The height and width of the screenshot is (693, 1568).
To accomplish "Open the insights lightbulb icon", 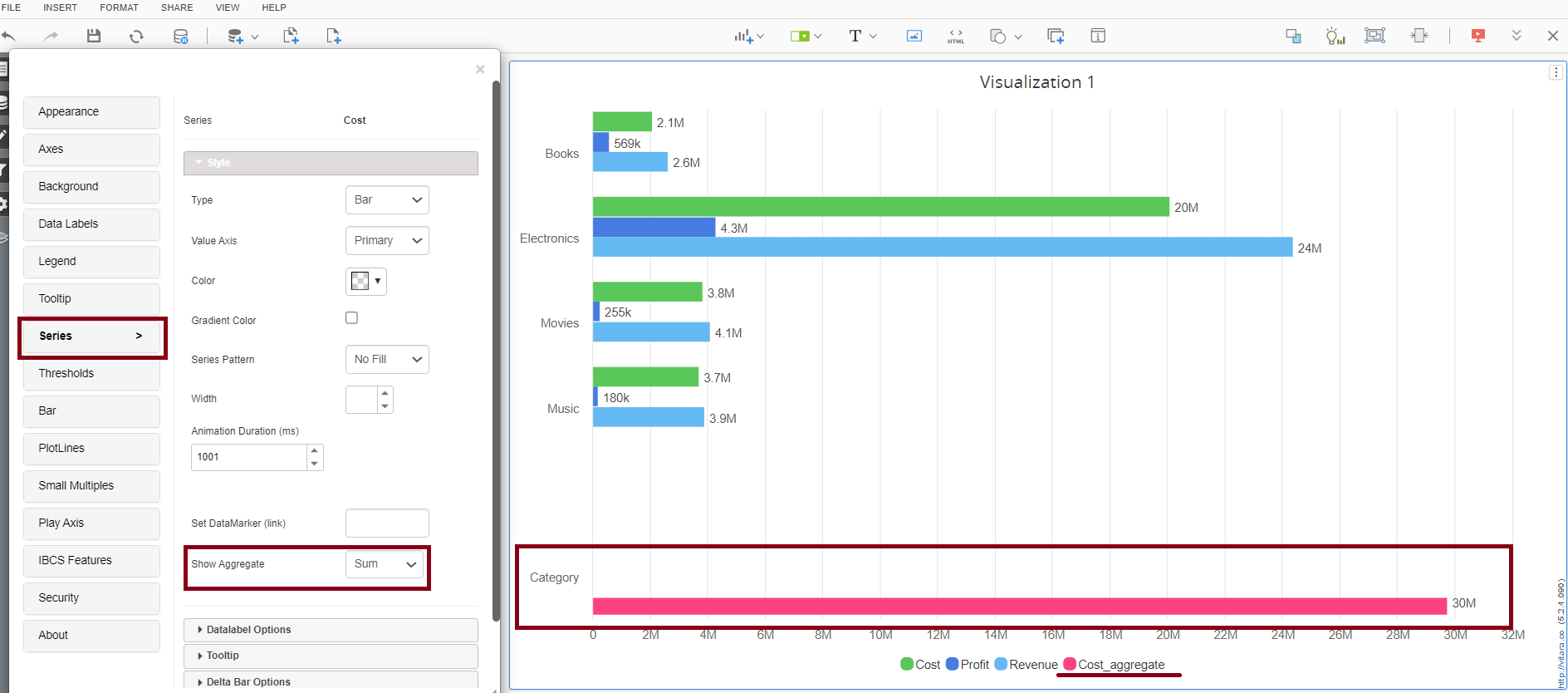I will (x=1335, y=36).
